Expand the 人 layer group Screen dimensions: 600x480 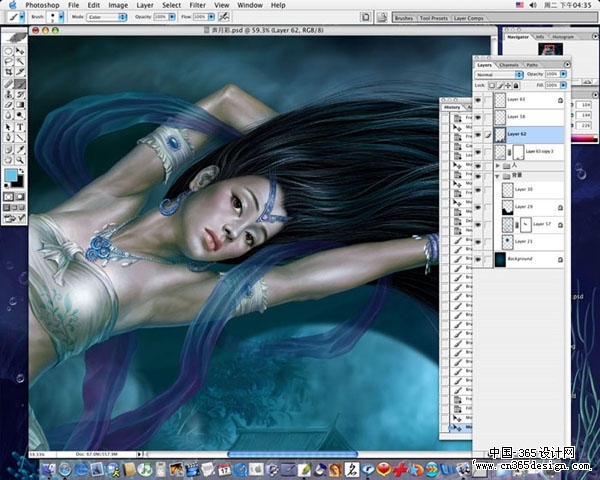[498, 166]
